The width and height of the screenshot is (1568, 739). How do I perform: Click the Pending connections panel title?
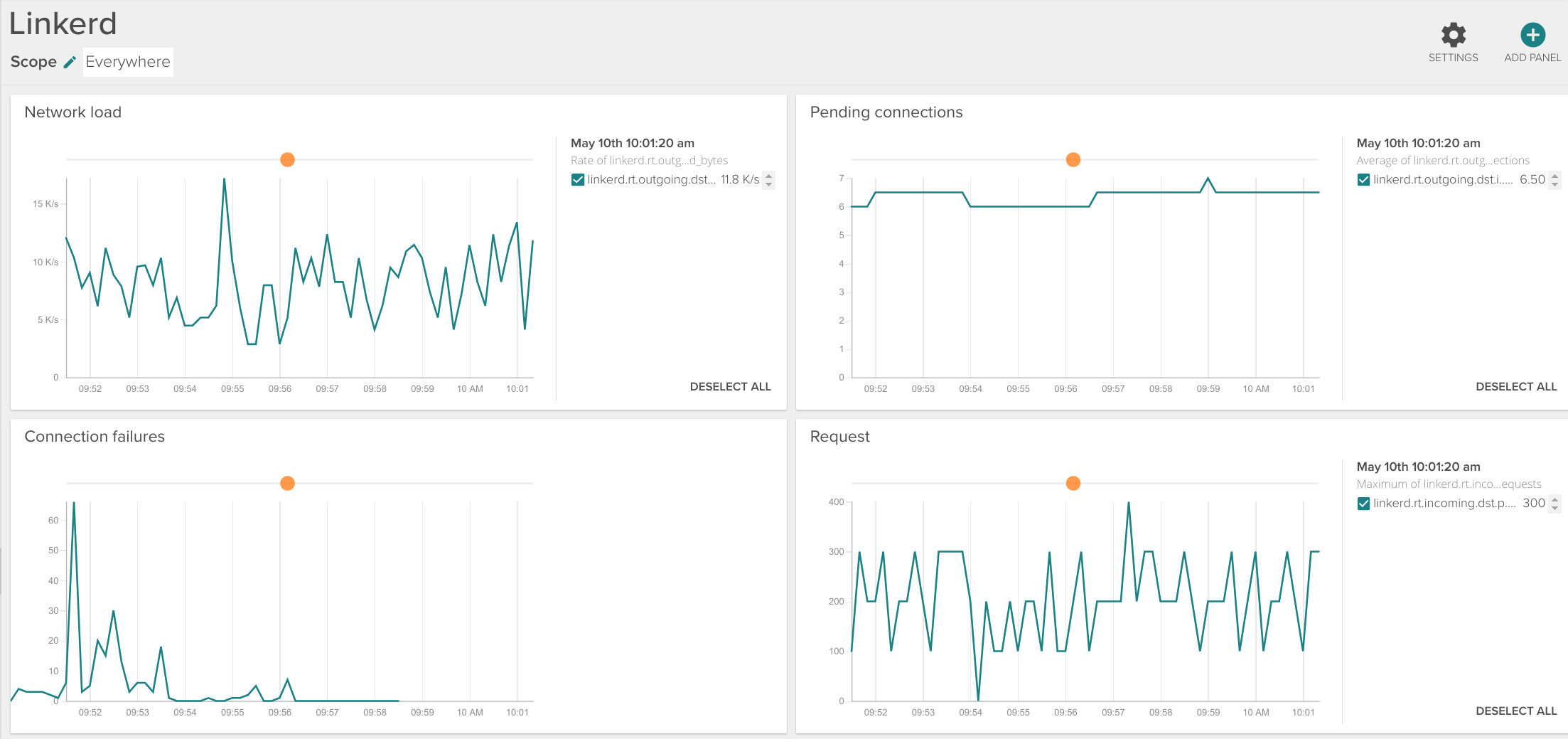coord(886,112)
